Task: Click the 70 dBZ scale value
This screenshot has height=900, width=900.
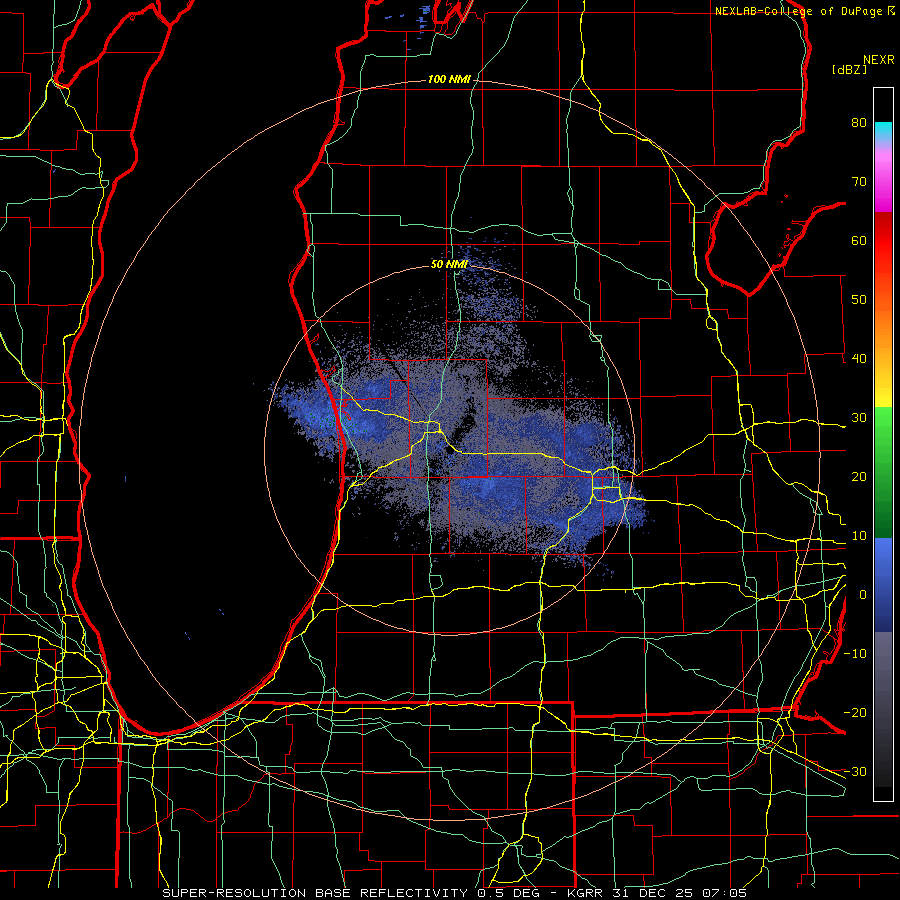Action: point(859,182)
